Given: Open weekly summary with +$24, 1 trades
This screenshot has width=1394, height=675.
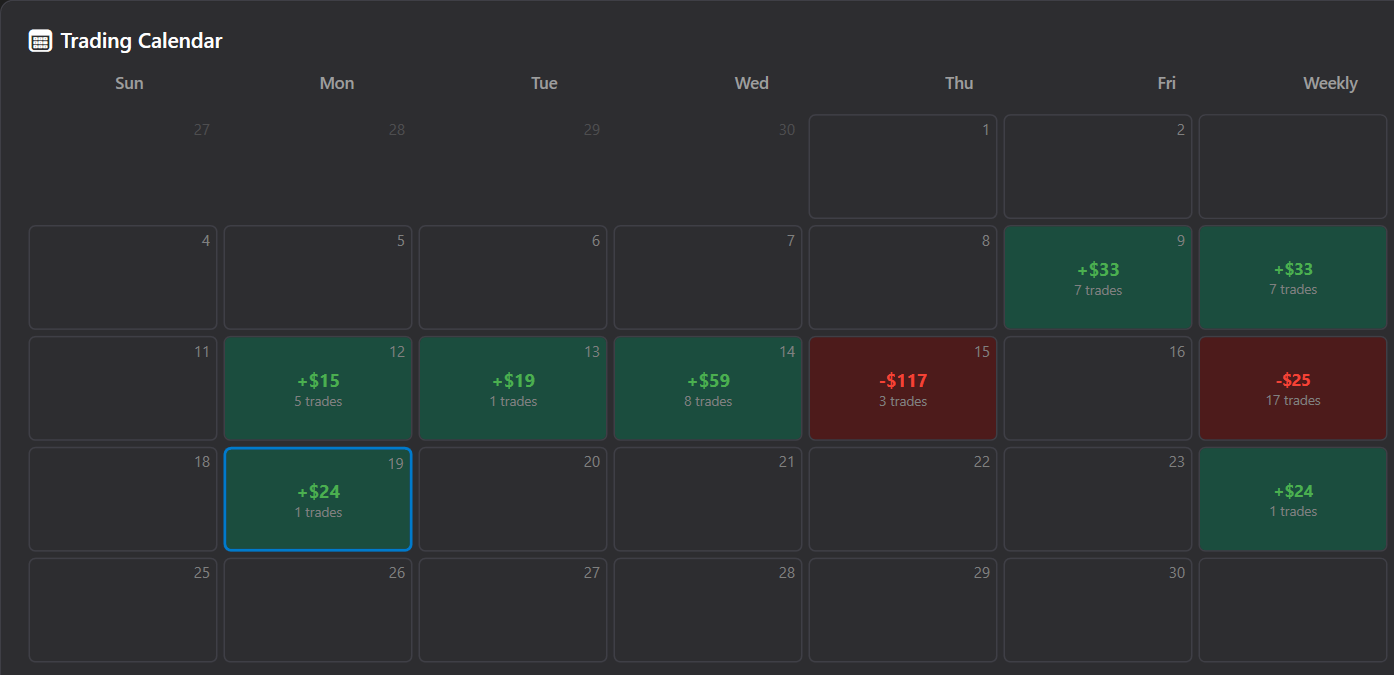Looking at the screenshot, I should pyautogui.click(x=1293, y=499).
